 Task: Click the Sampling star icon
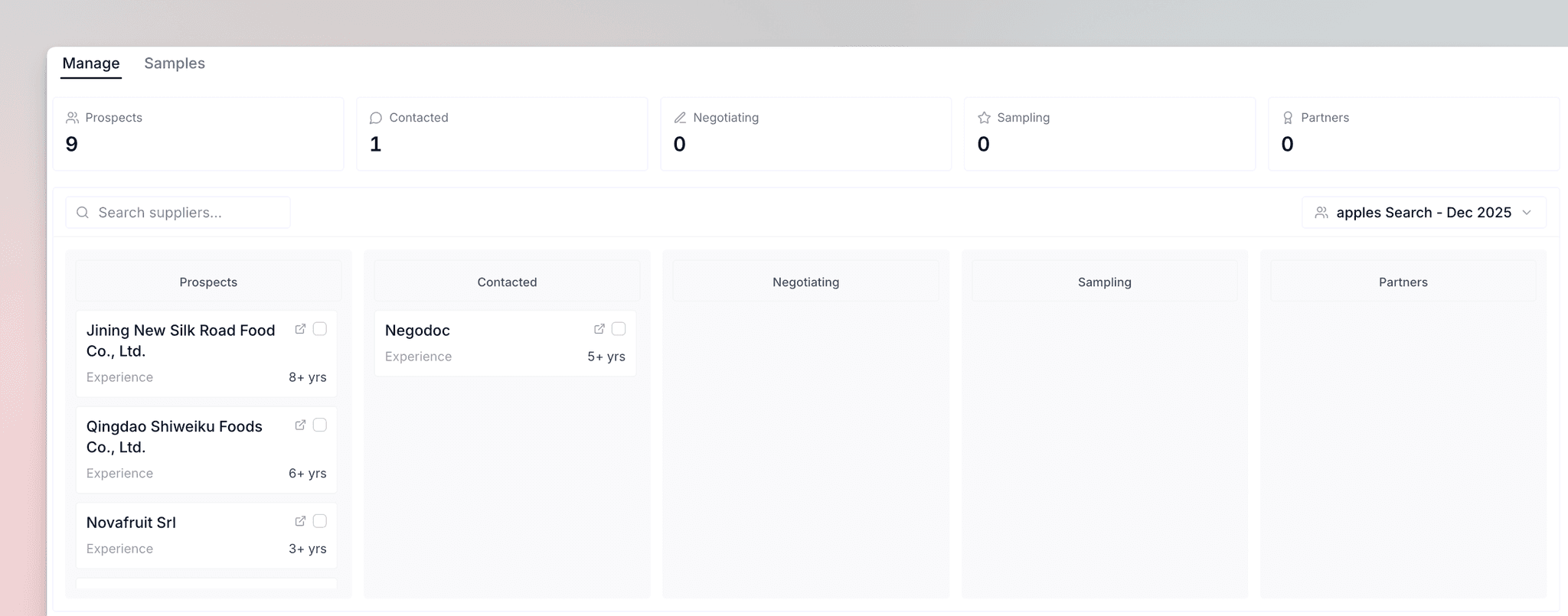[985, 118]
